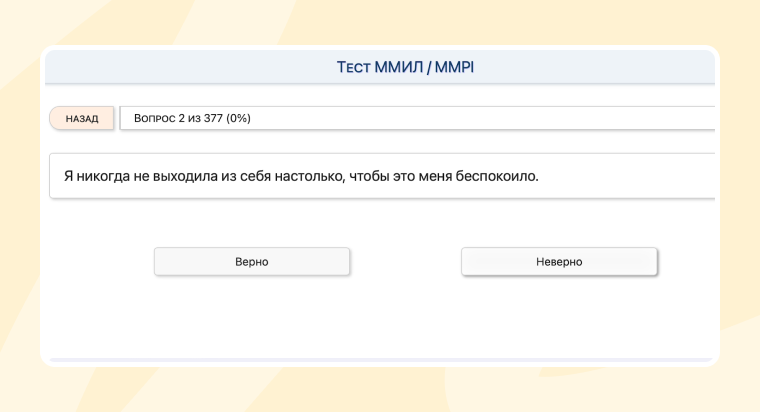Click the question statement text box
The width and height of the screenshot is (760, 412).
click(x=383, y=176)
